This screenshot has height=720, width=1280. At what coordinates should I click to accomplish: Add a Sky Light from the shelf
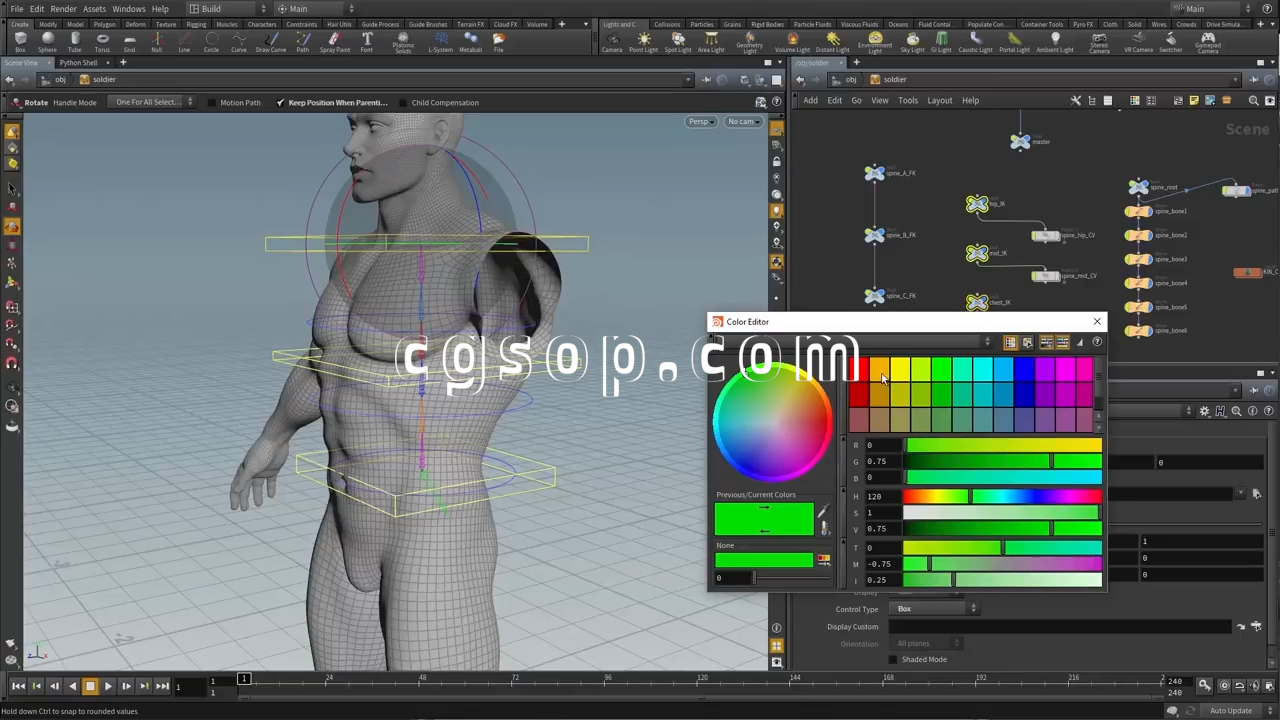[912, 42]
